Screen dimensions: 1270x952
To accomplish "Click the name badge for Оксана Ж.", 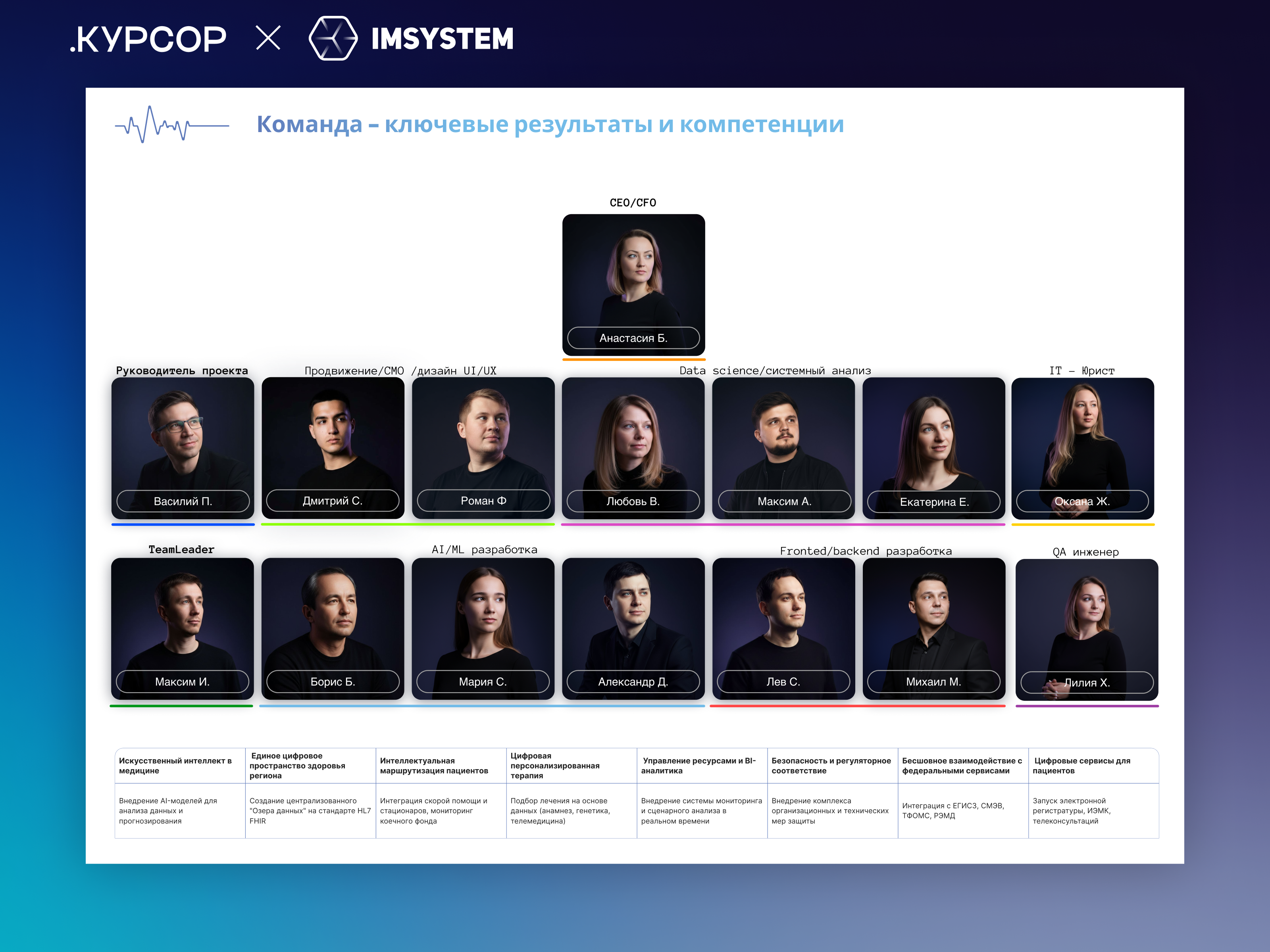I will tap(1083, 501).
